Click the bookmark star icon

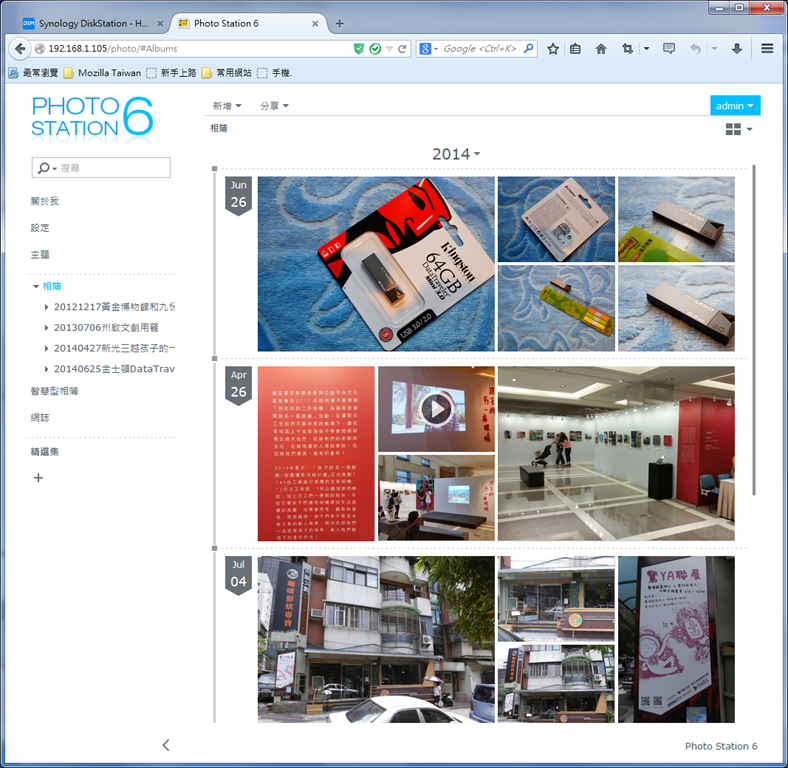pyautogui.click(x=553, y=49)
